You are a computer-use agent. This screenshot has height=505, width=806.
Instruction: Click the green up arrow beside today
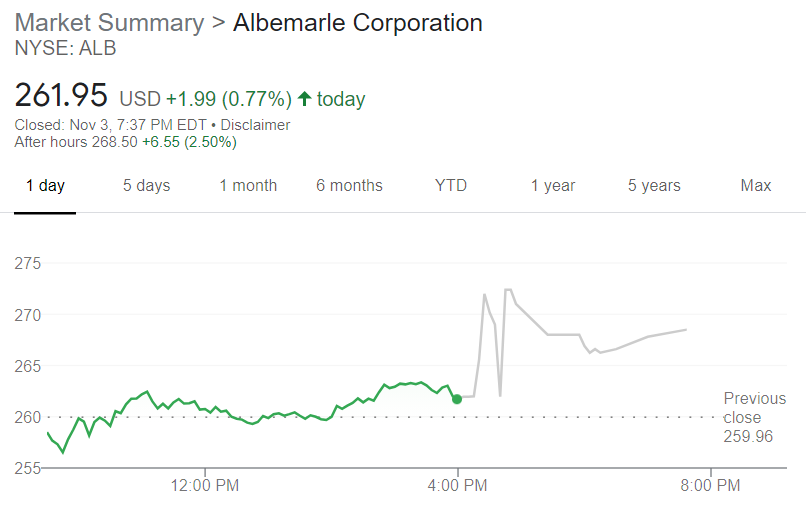tap(304, 99)
